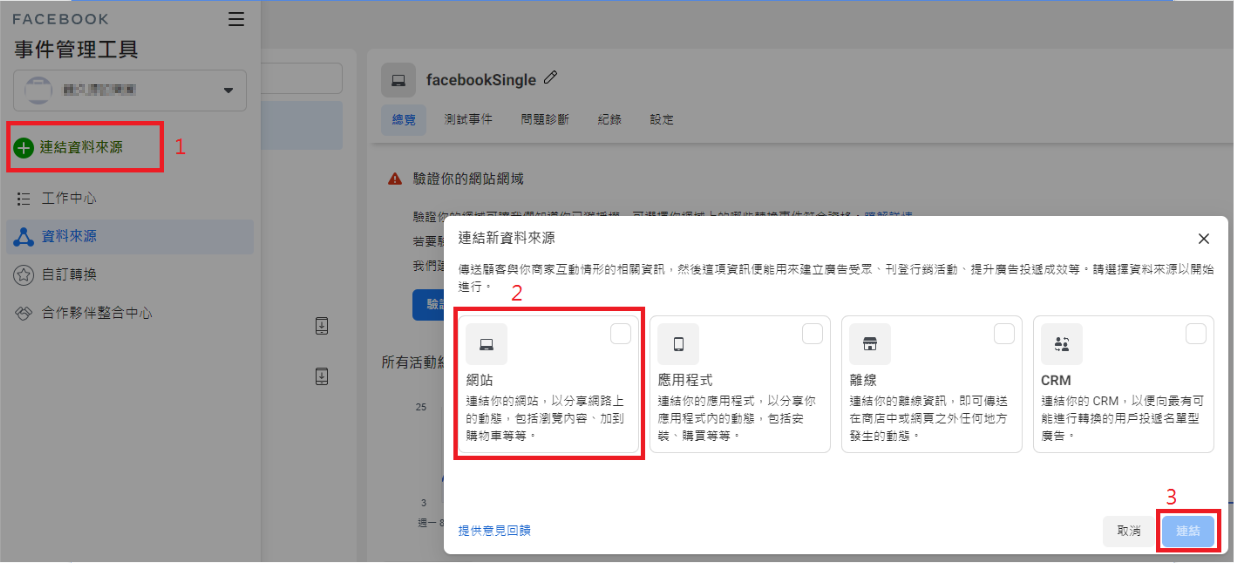
Task: Tick the CRM option checkbox
Action: click(x=1195, y=334)
